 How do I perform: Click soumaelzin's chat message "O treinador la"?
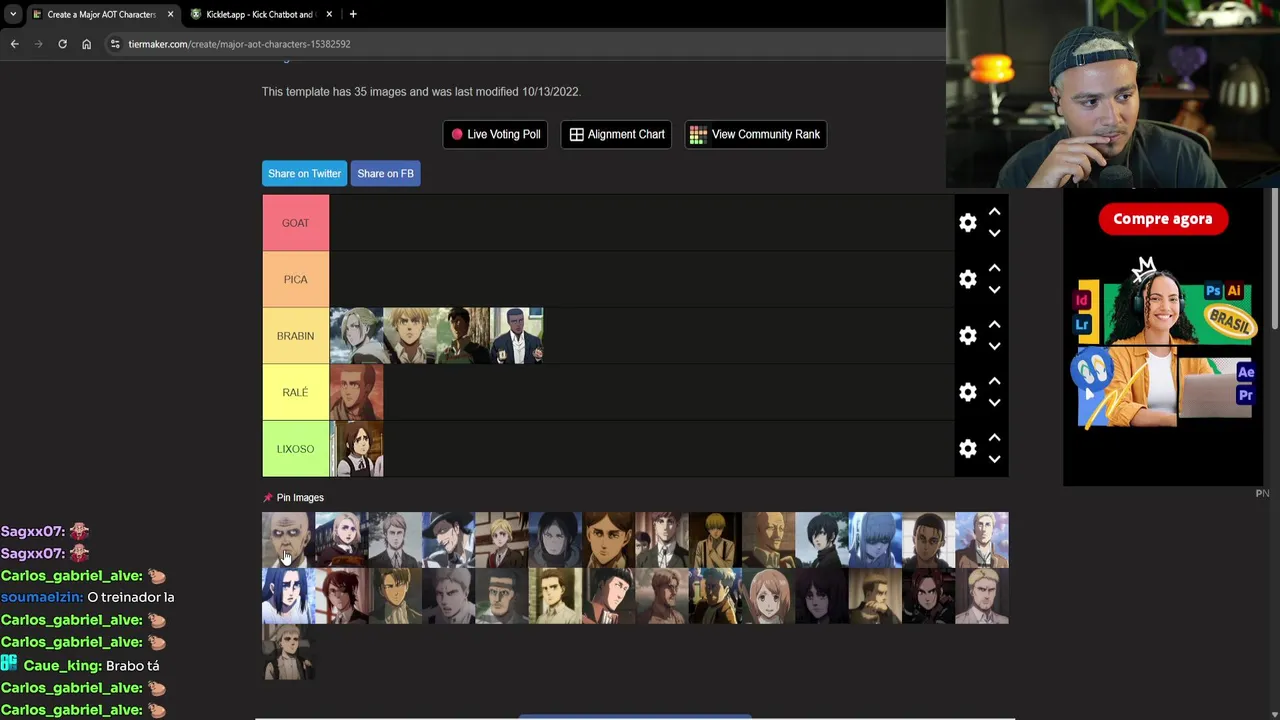131,597
